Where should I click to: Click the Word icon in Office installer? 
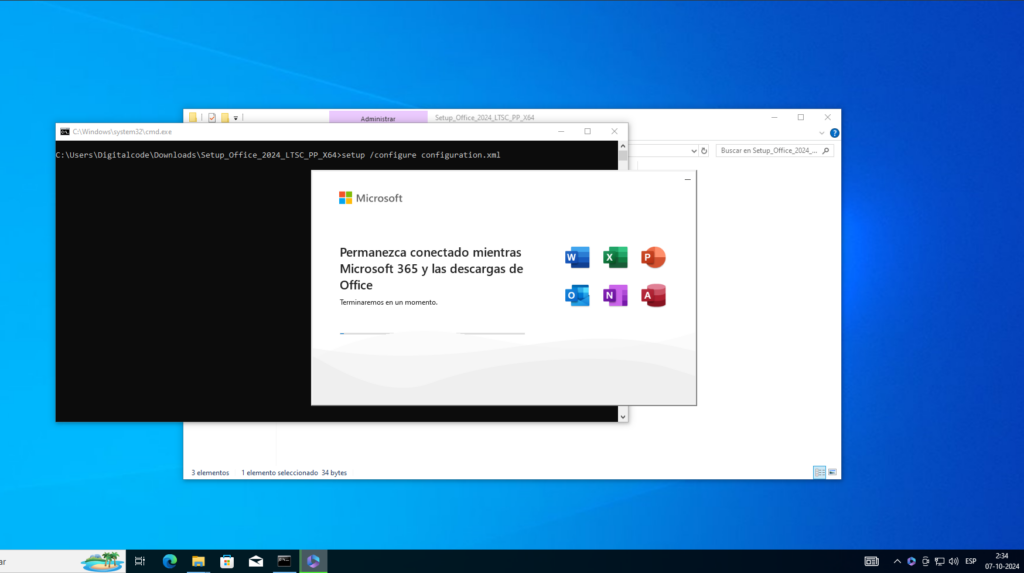(577, 258)
